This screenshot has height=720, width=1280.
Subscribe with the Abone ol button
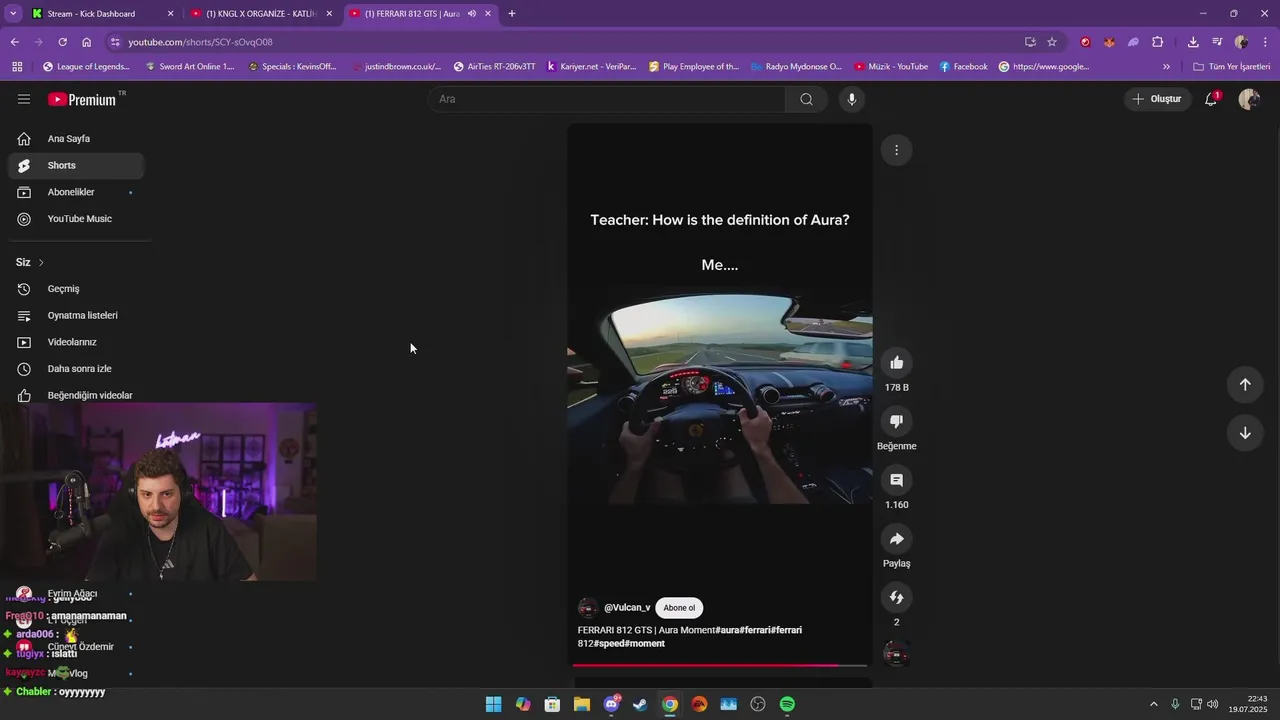[x=679, y=608]
